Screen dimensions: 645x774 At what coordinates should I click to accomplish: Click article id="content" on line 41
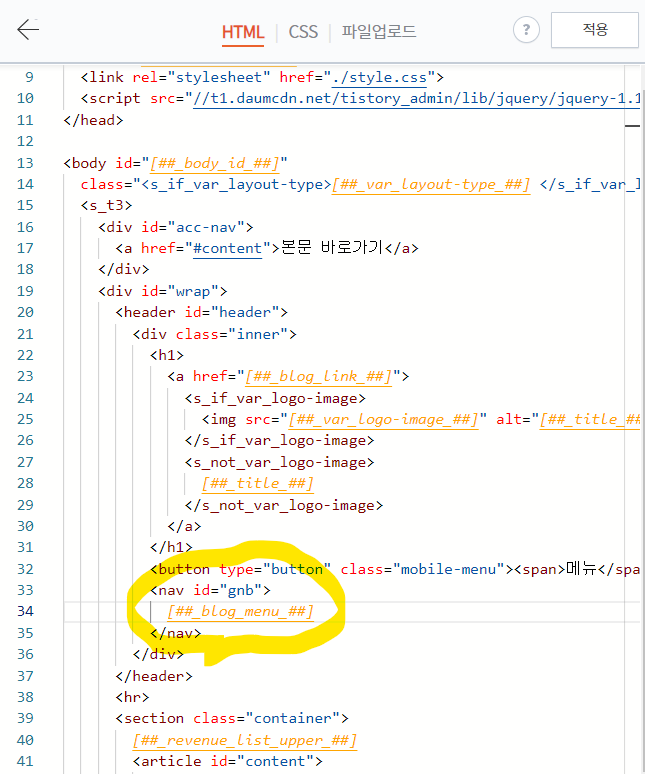click(x=228, y=761)
